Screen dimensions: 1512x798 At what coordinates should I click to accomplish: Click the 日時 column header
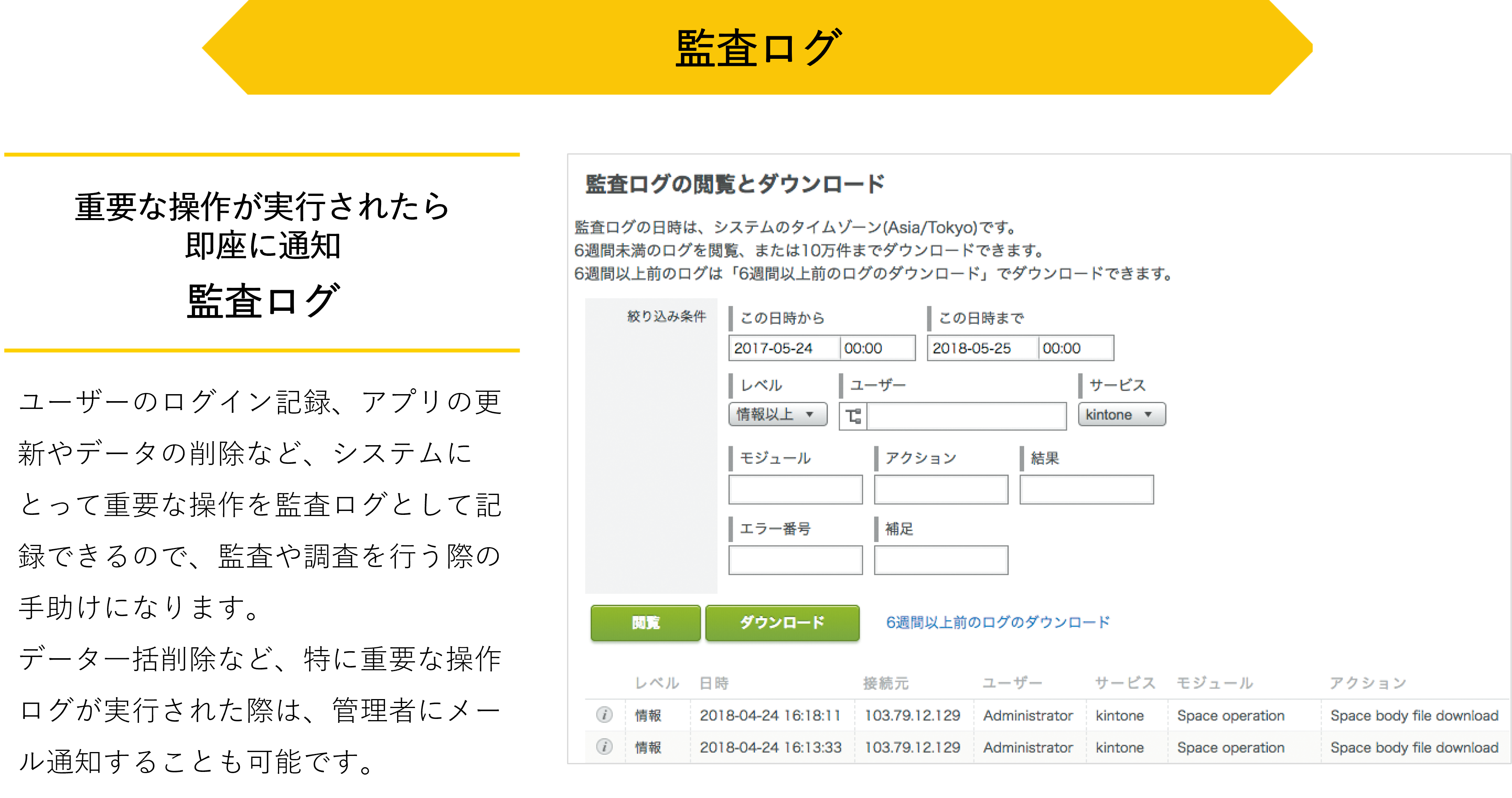click(x=714, y=683)
